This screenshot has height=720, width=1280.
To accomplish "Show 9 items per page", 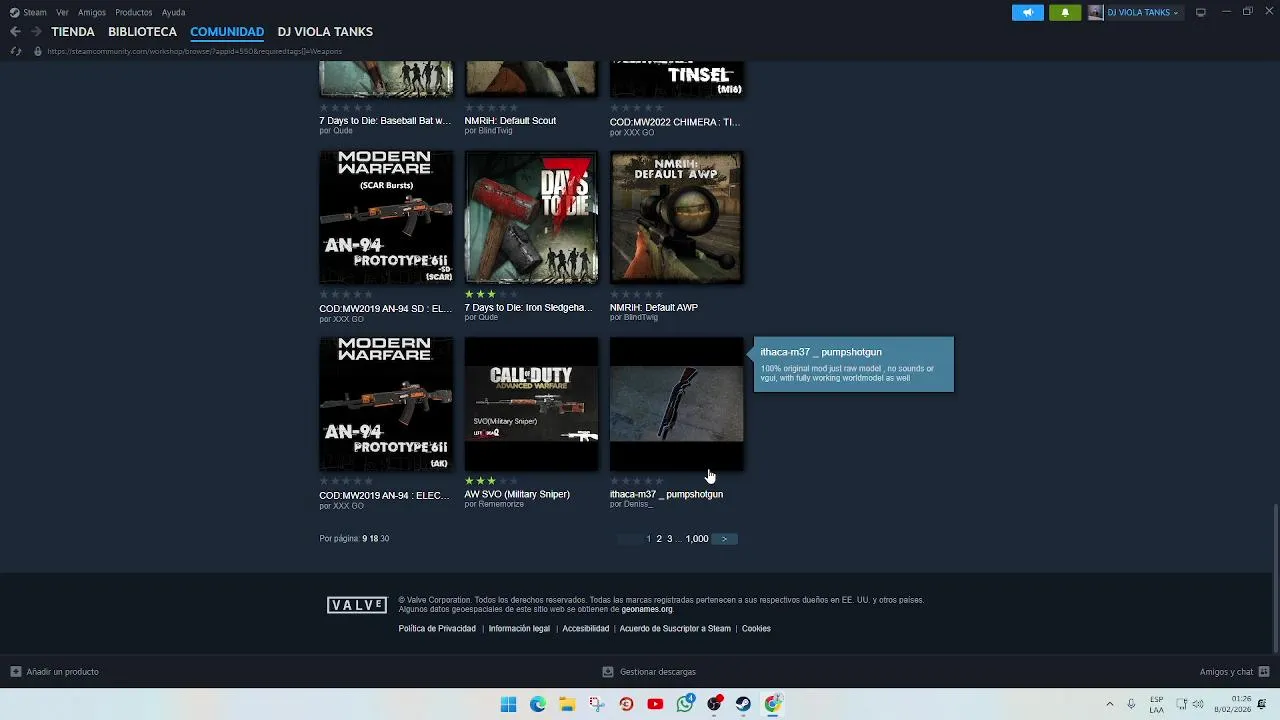I will (365, 539).
